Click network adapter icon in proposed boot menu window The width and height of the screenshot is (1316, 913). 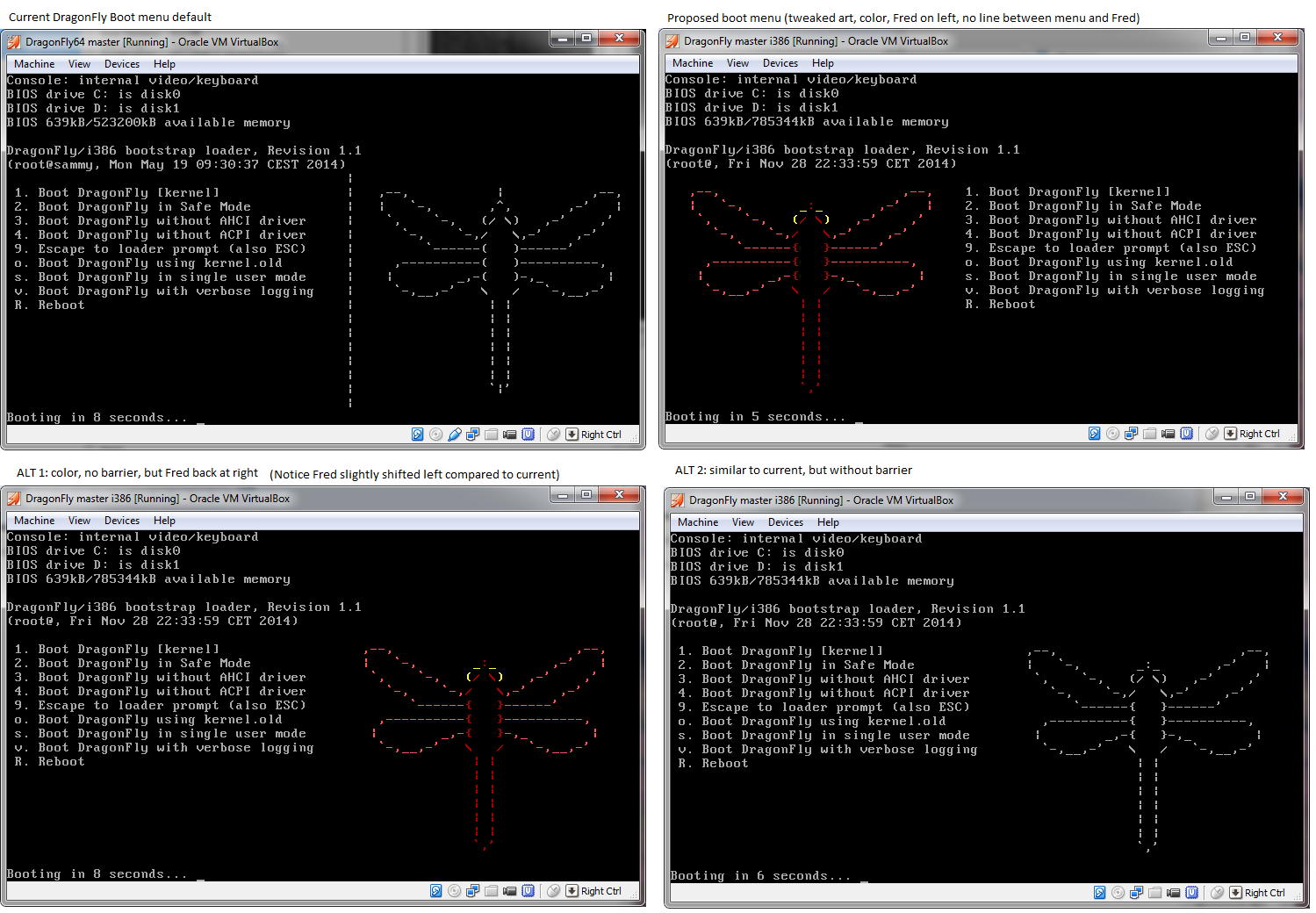pyautogui.click(x=1131, y=434)
